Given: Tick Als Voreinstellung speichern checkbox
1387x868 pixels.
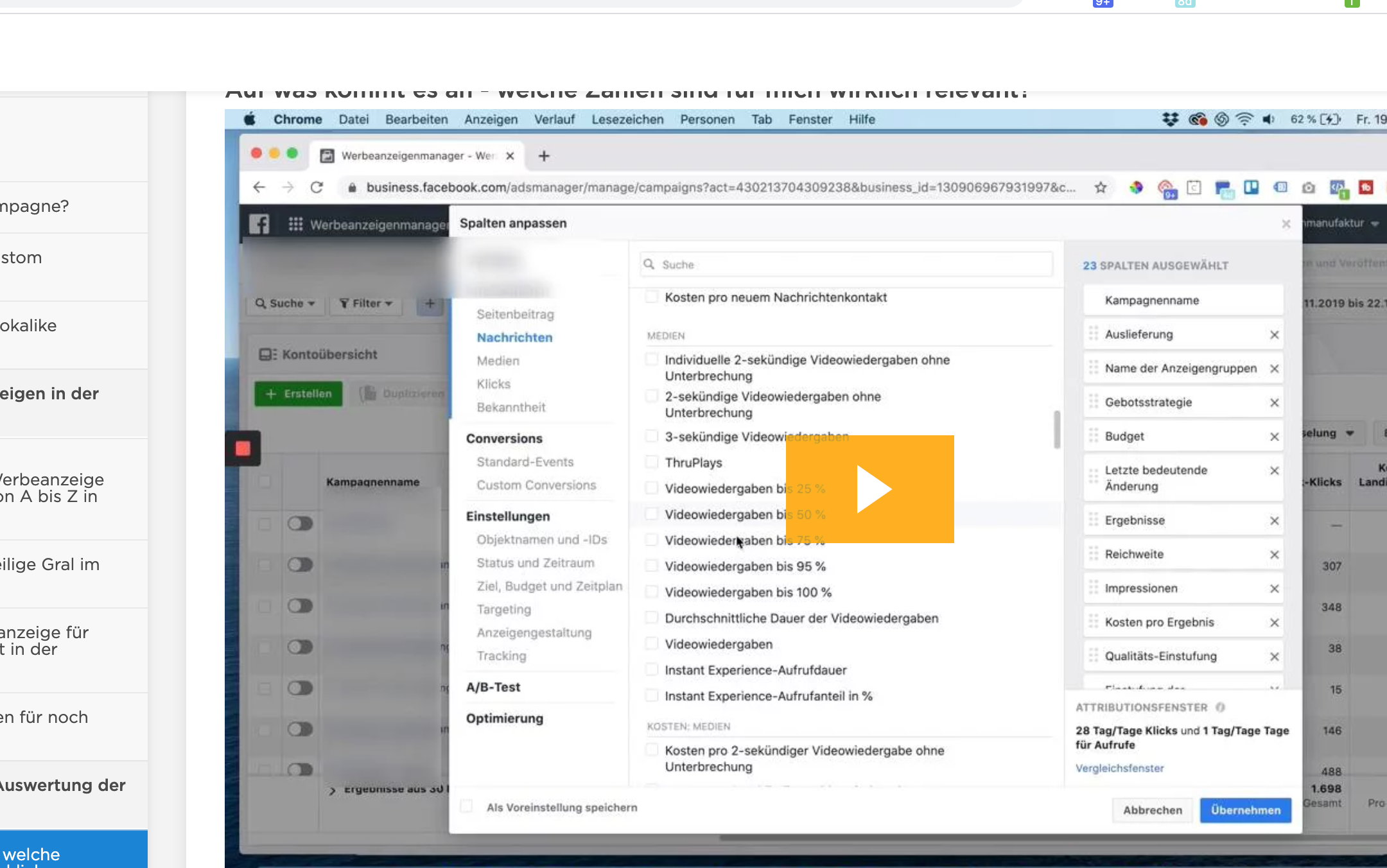Looking at the screenshot, I should tap(467, 807).
